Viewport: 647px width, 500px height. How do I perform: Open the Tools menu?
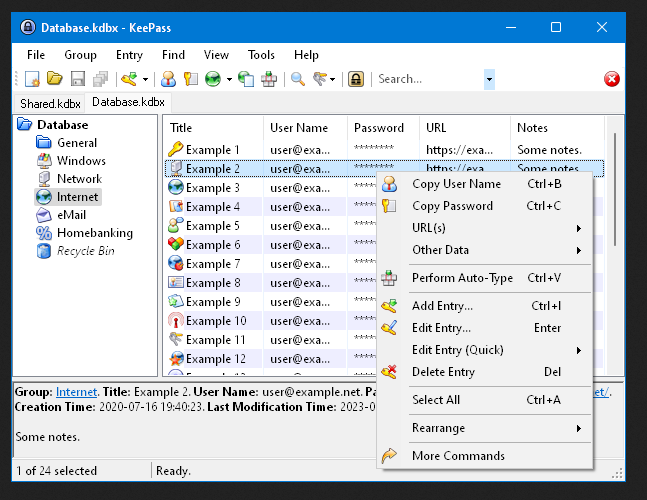pos(261,55)
